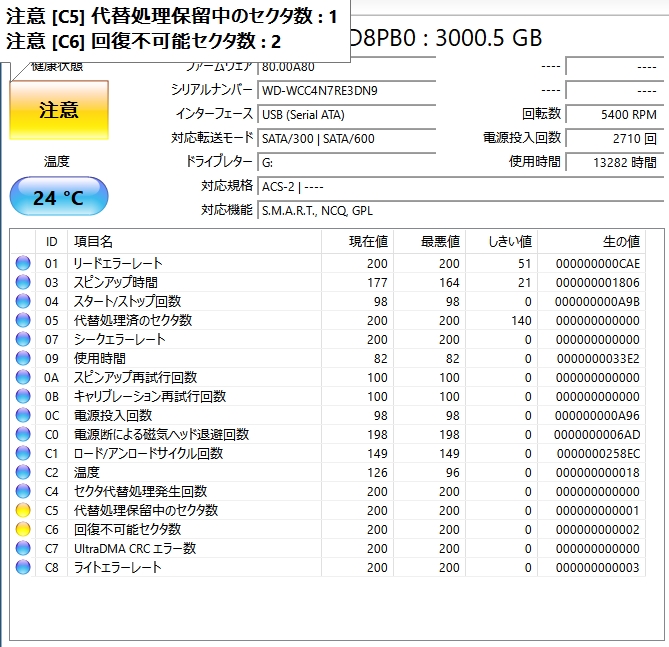Click the 現在値 column header
The width and height of the screenshot is (669, 647).
point(358,242)
